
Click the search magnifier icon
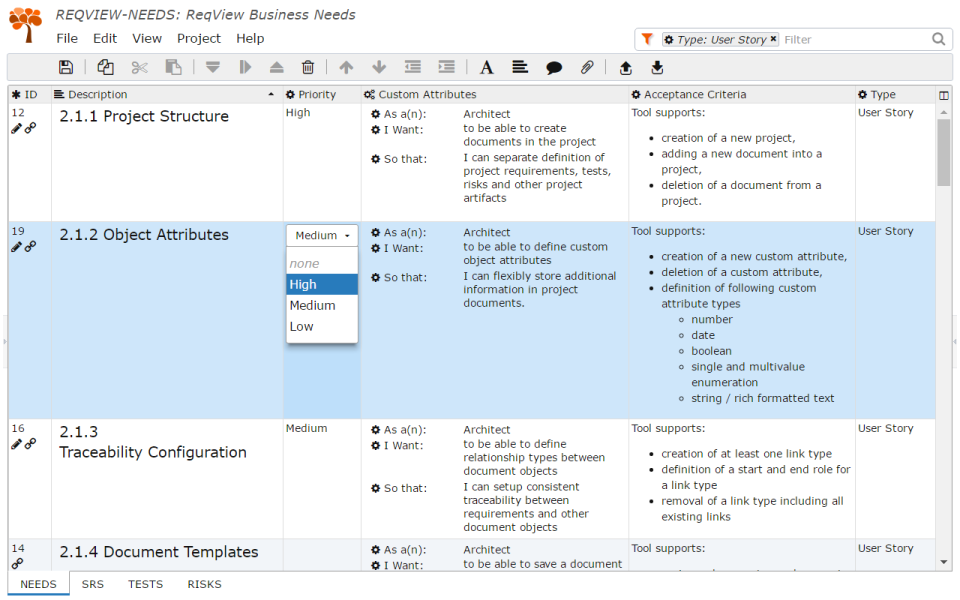point(939,39)
